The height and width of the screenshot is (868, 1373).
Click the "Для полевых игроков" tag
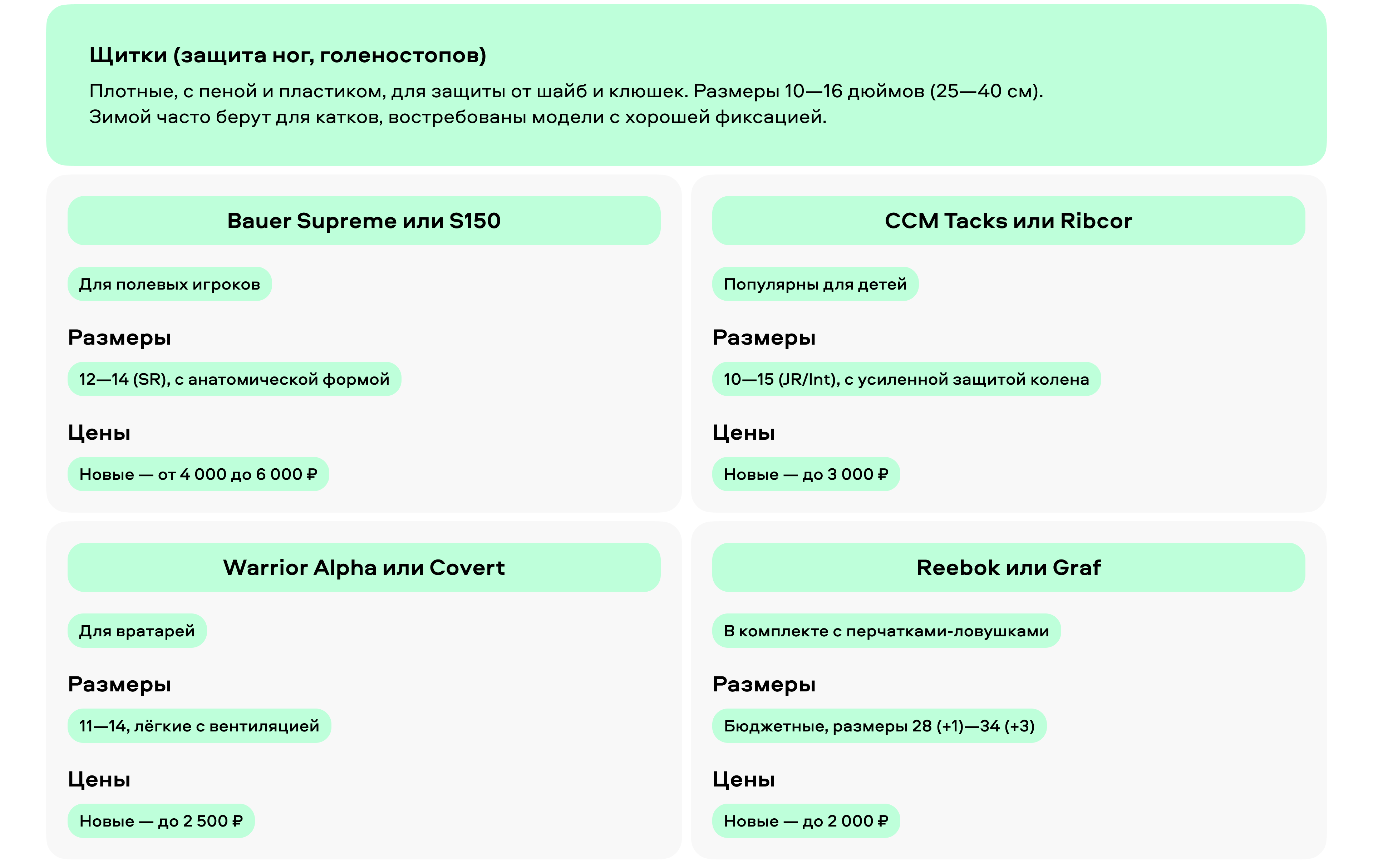point(169,284)
